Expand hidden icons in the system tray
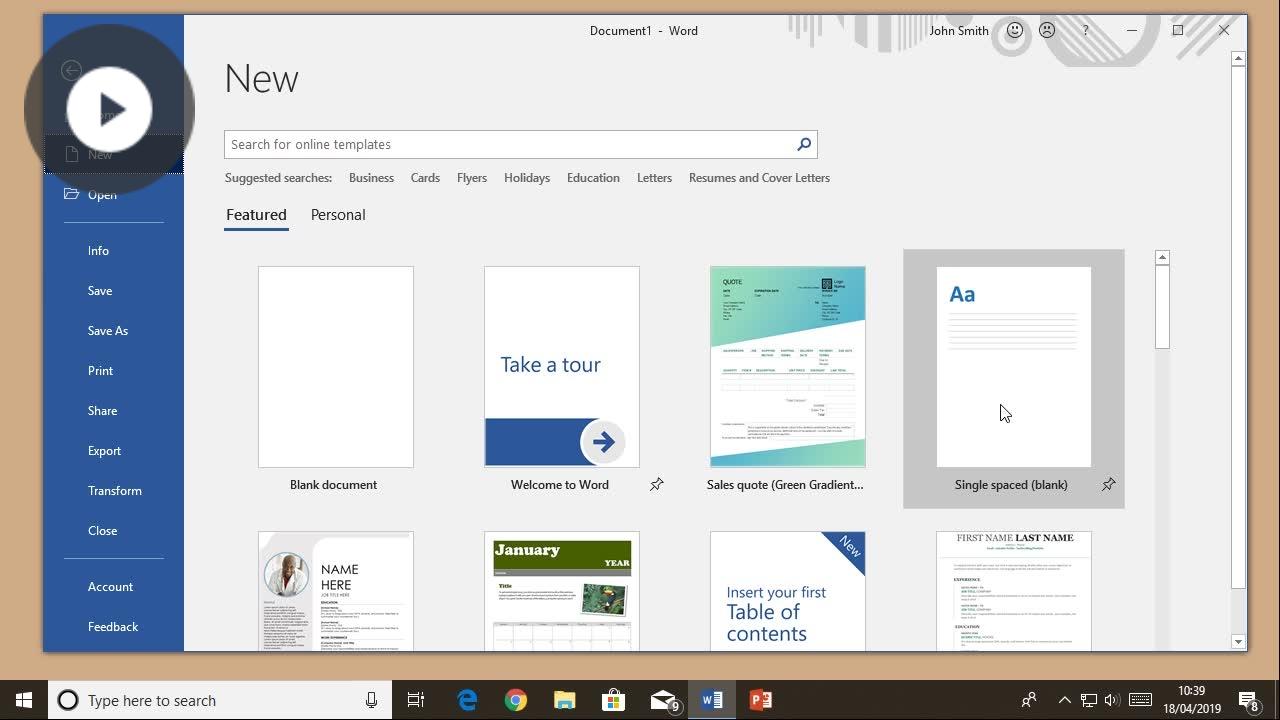The width and height of the screenshot is (1280, 720). (1064, 699)
